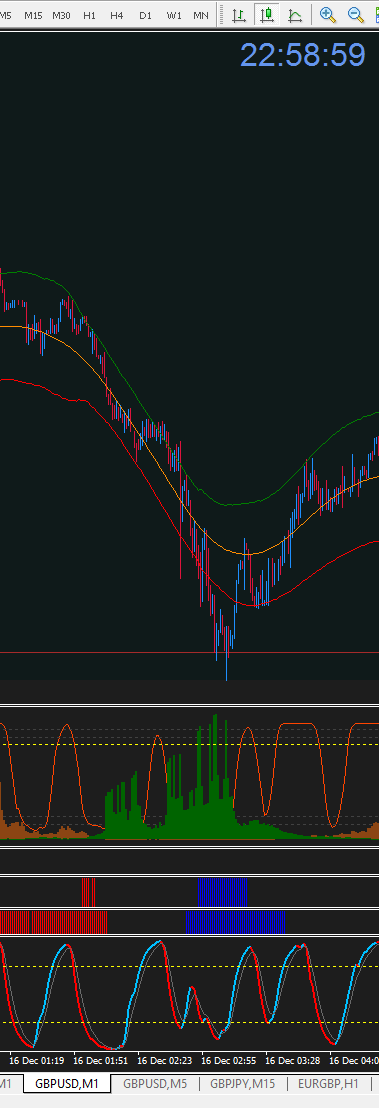The height and width of the screenshot is (1108, 379).
Task: Click the lower long blue signal block
Action: (x=235, y=922)
